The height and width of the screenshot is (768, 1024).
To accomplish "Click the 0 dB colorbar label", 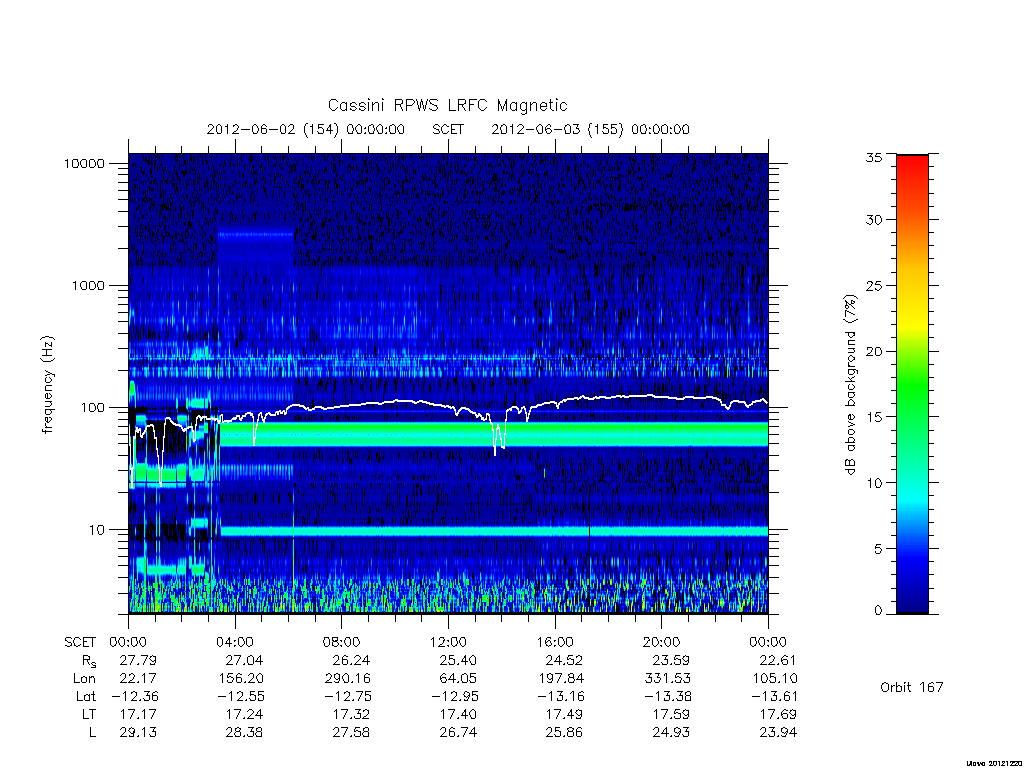I will 878,611.
